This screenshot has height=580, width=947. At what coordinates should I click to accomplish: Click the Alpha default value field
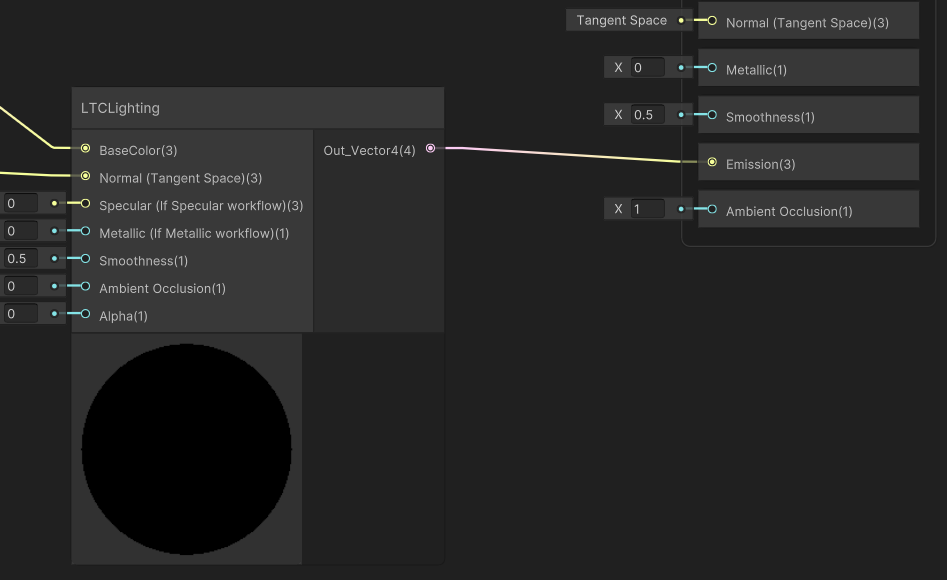coord(20,314)
